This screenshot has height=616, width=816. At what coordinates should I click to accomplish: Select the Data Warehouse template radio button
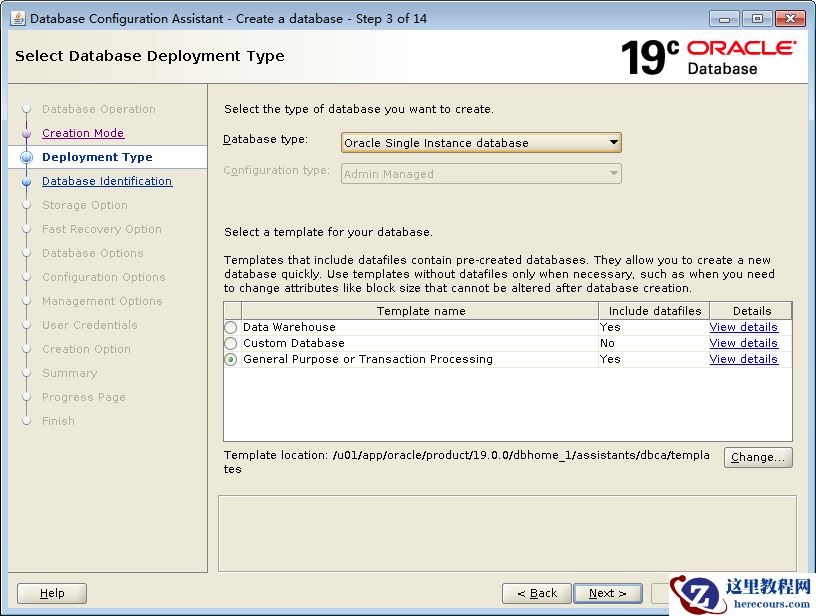pyautogui.click(x=231, y=327)
